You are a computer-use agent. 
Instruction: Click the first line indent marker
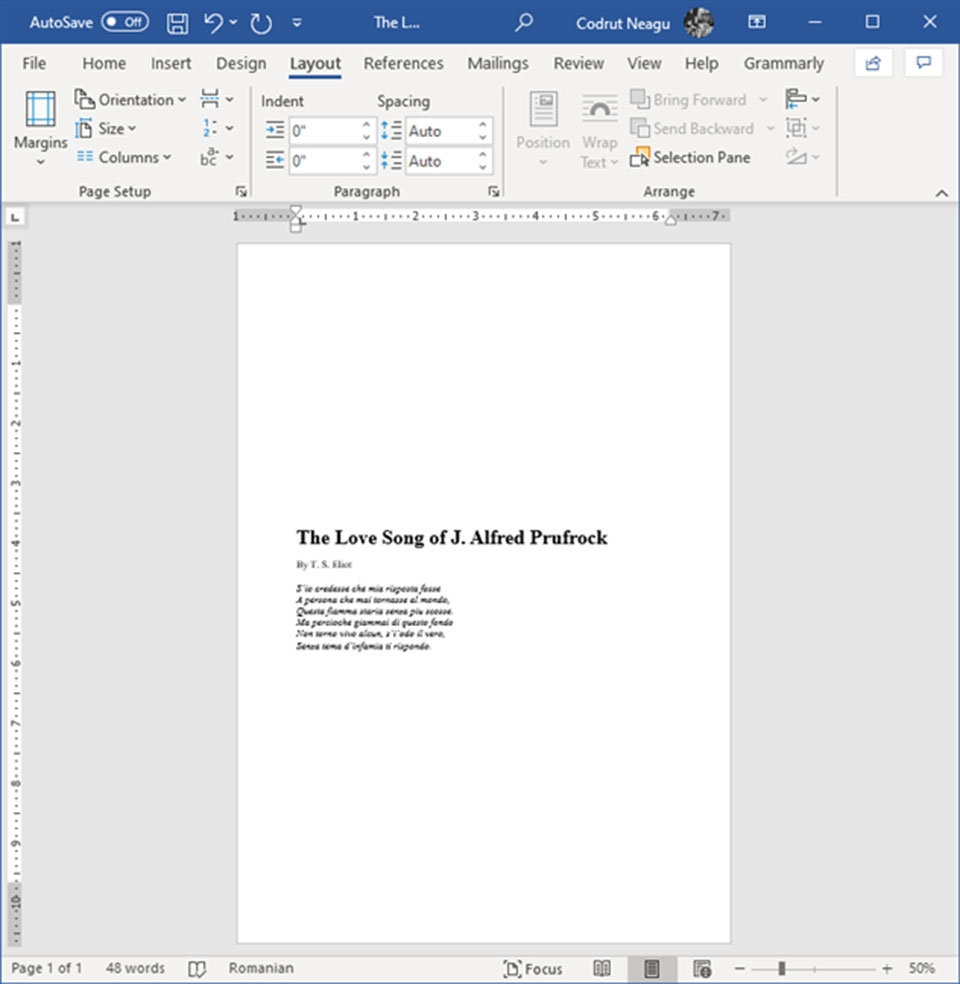click(296, 211)
